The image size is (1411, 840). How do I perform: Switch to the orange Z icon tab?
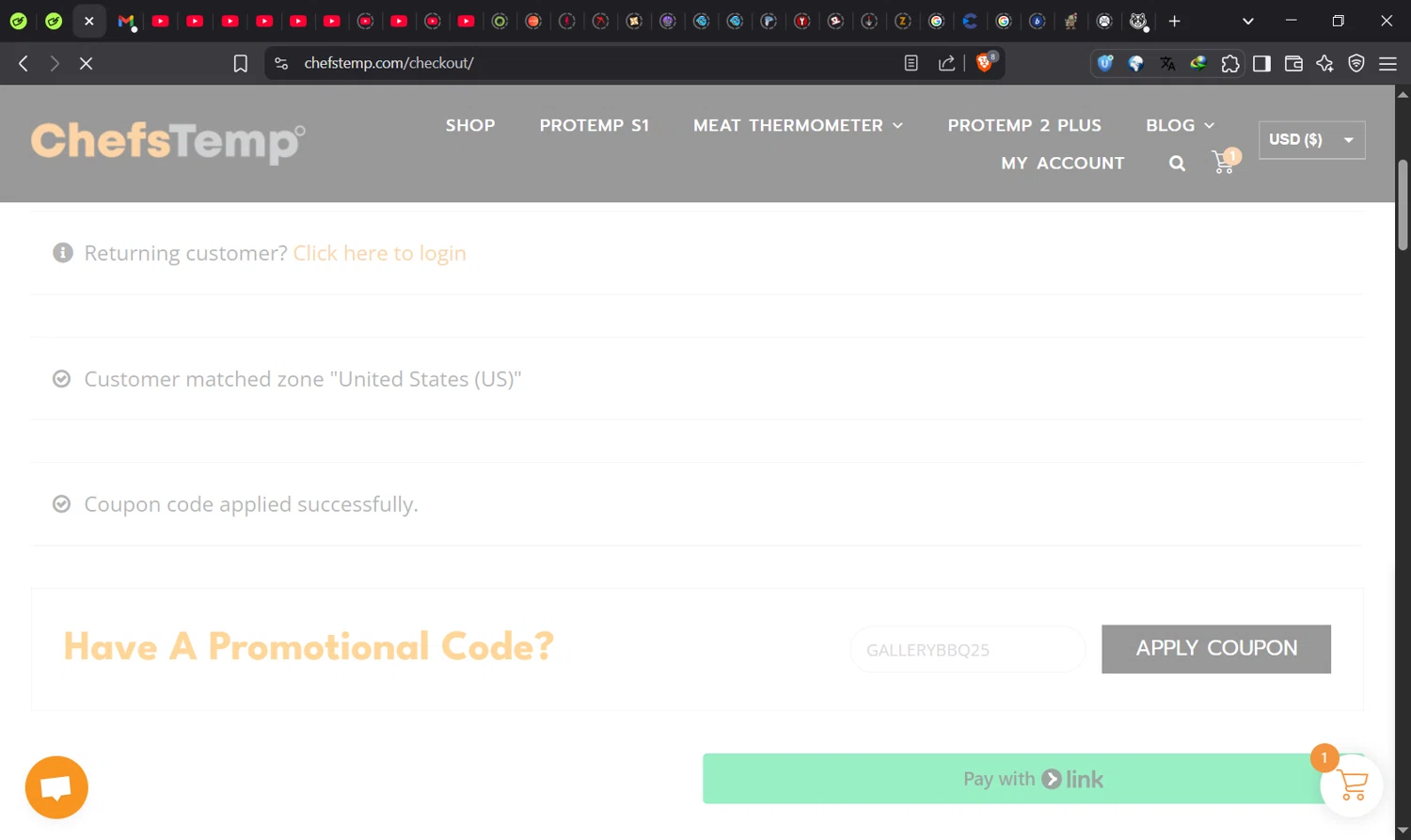click(x=903, y=21)
